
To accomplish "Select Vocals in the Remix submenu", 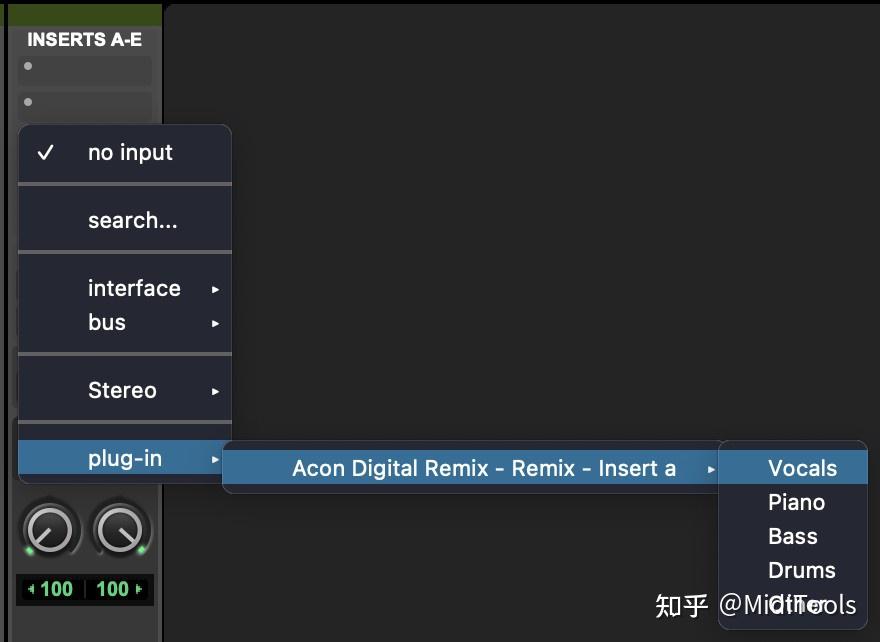I will click(803, 468).
